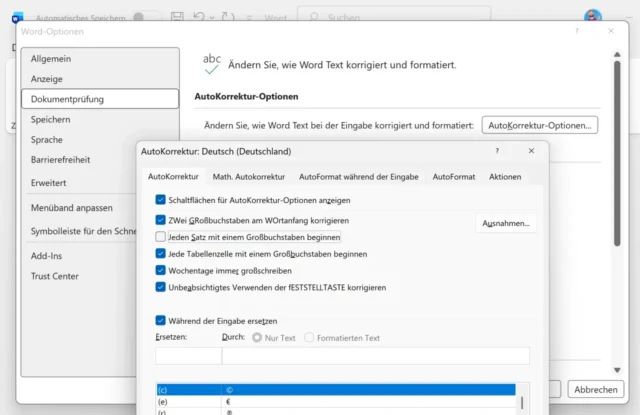
Task: Click the Durch replacement text field
Action: (376, 356)
